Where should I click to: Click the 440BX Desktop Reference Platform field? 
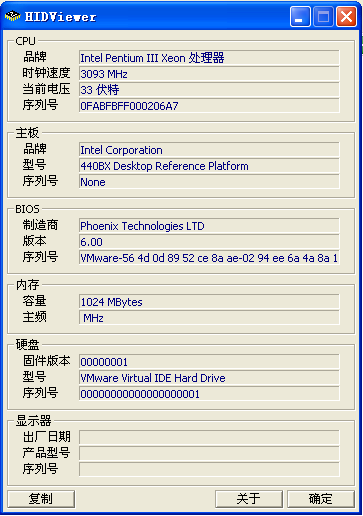click(209, 166)
